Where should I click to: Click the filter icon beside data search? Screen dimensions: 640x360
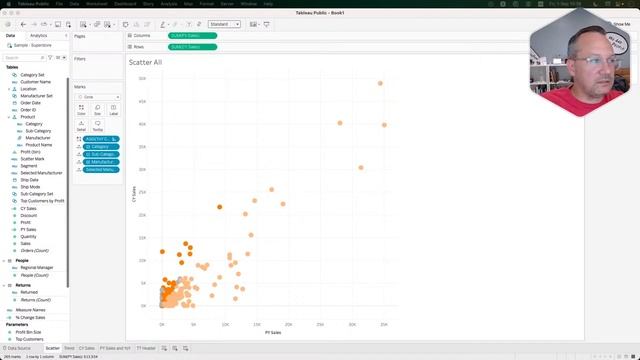pos(50,58)
